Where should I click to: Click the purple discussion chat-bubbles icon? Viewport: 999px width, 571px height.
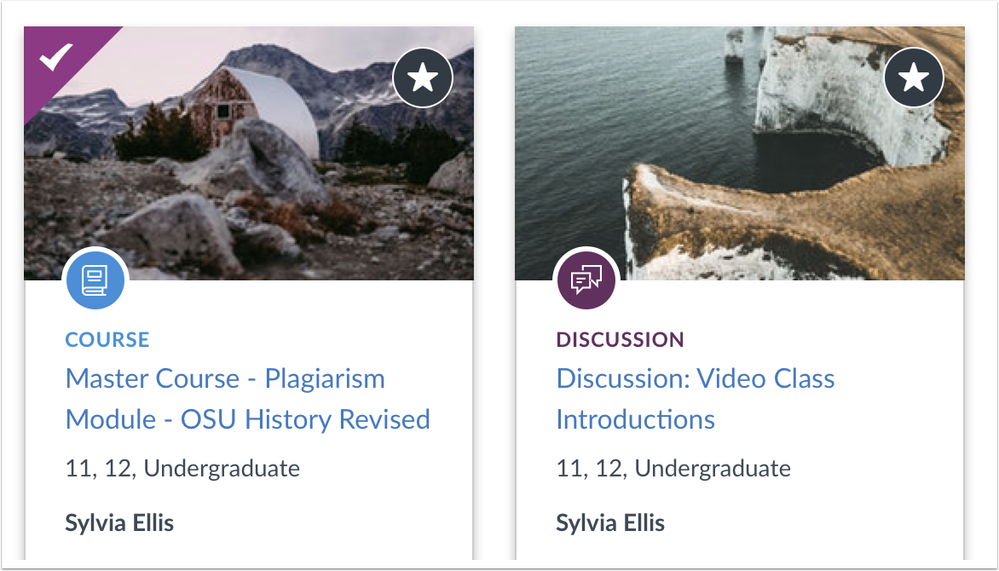click(x=587, y=279)
